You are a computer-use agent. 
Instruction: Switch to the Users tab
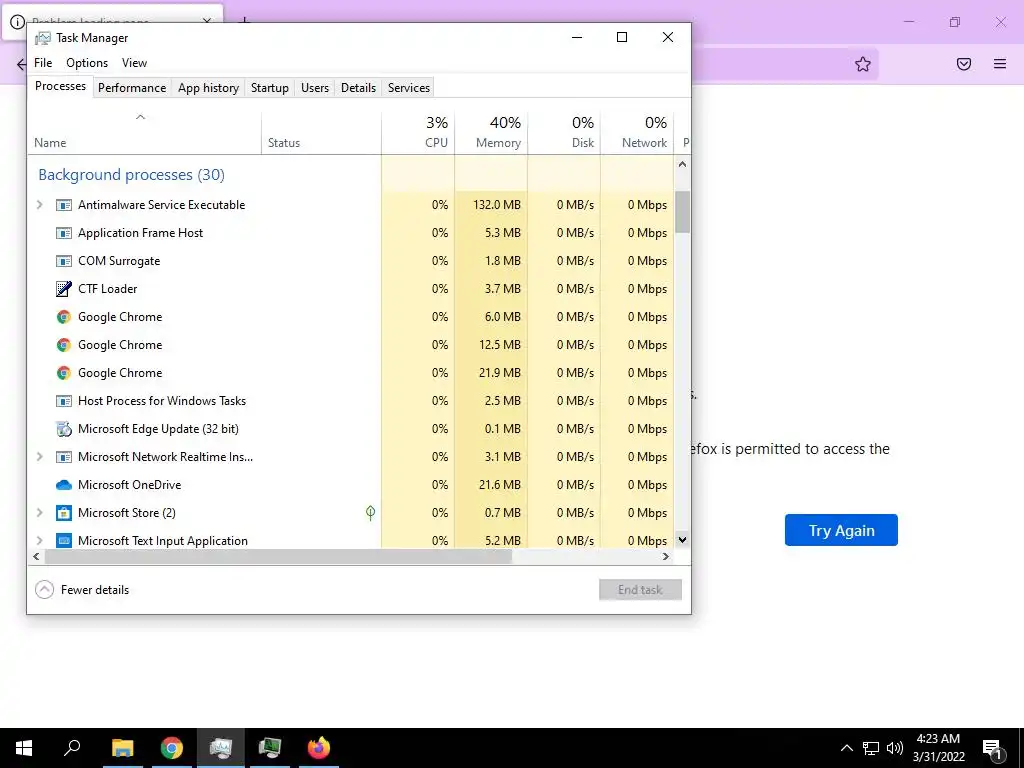315,88
